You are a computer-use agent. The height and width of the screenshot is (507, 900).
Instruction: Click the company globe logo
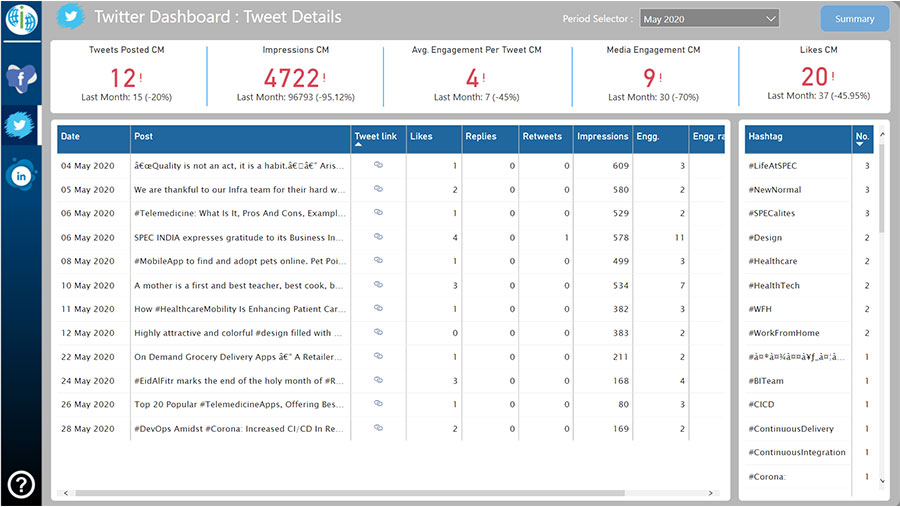coord(22,19)
